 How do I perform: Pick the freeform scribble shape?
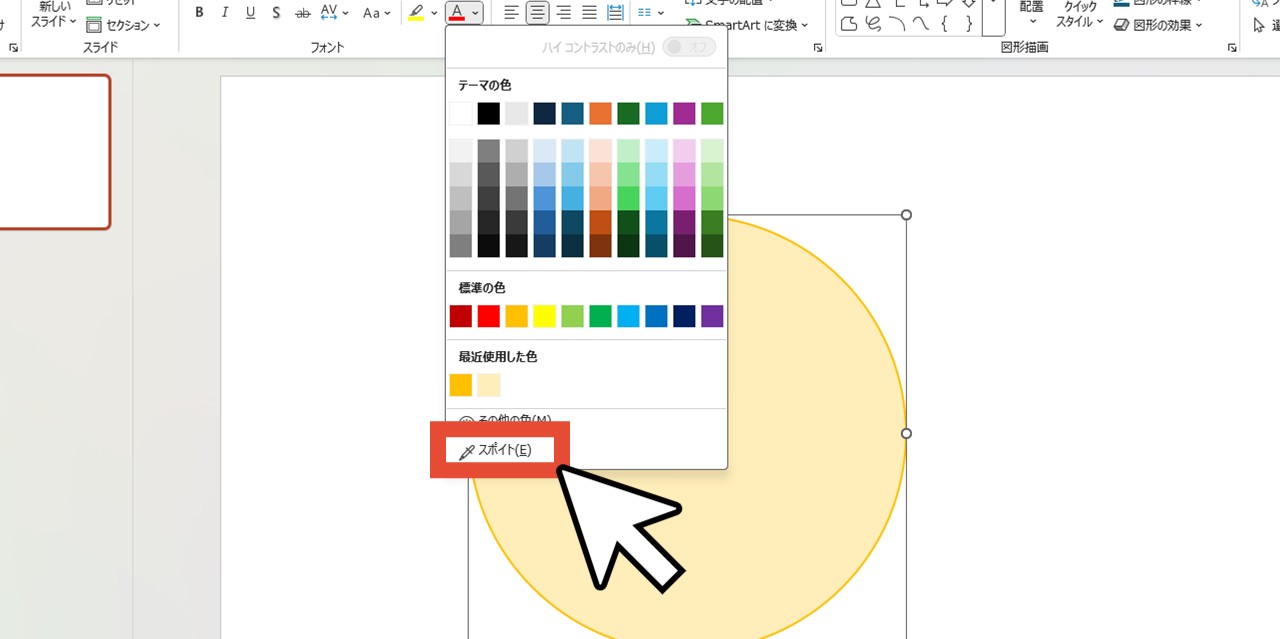point(873,24)
